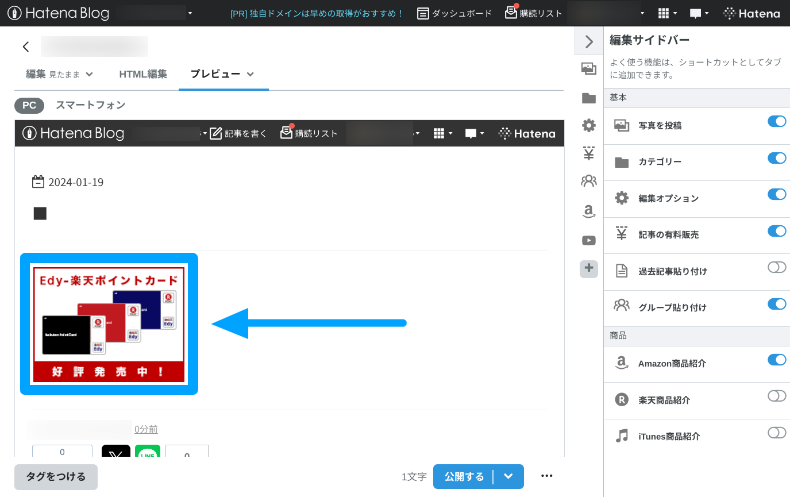The image size is (790, 498).
Task: Click the 公開する button
Action: pos(464,476)
